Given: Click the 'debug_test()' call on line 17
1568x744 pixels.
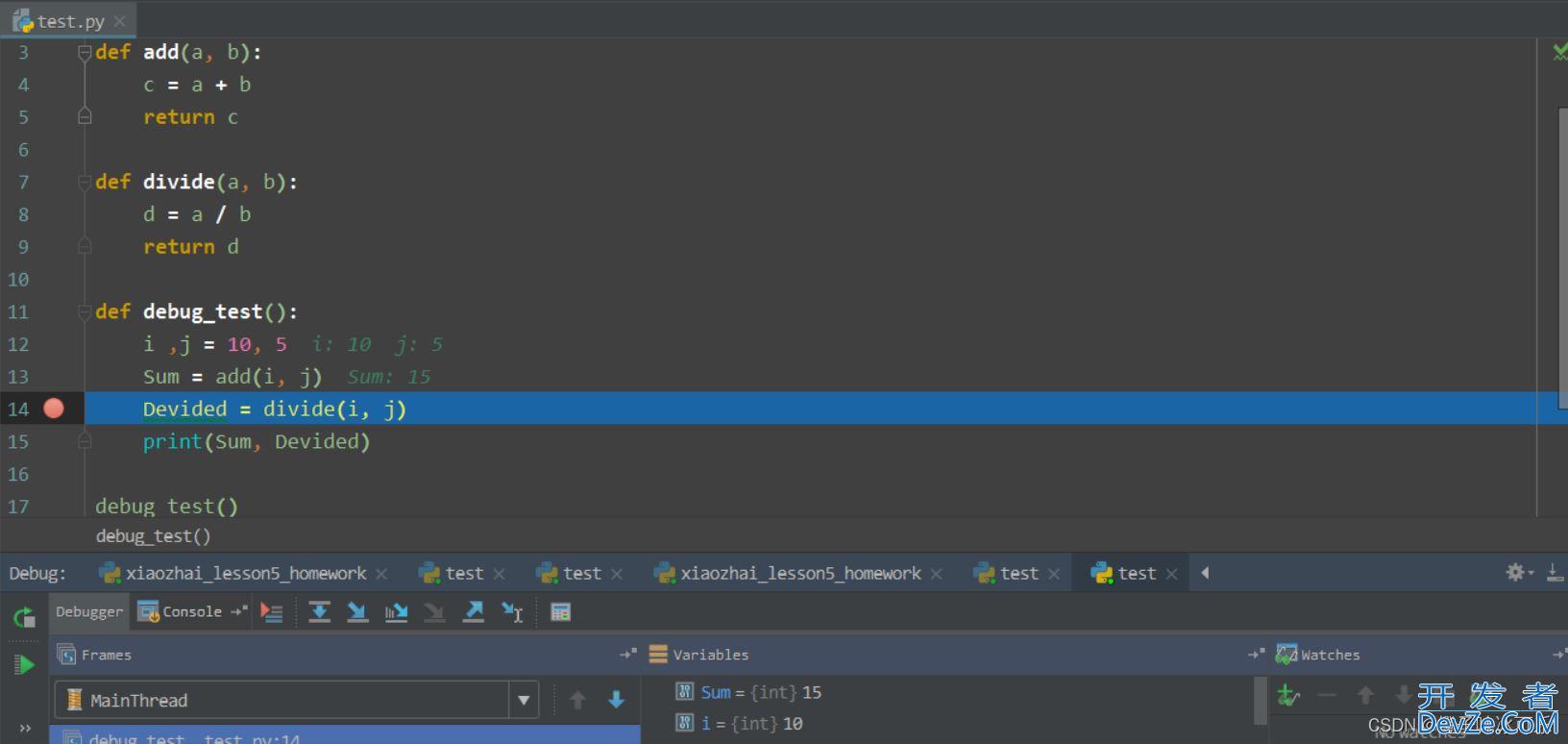Looking at the screenshot, I should tap(166, 506).
